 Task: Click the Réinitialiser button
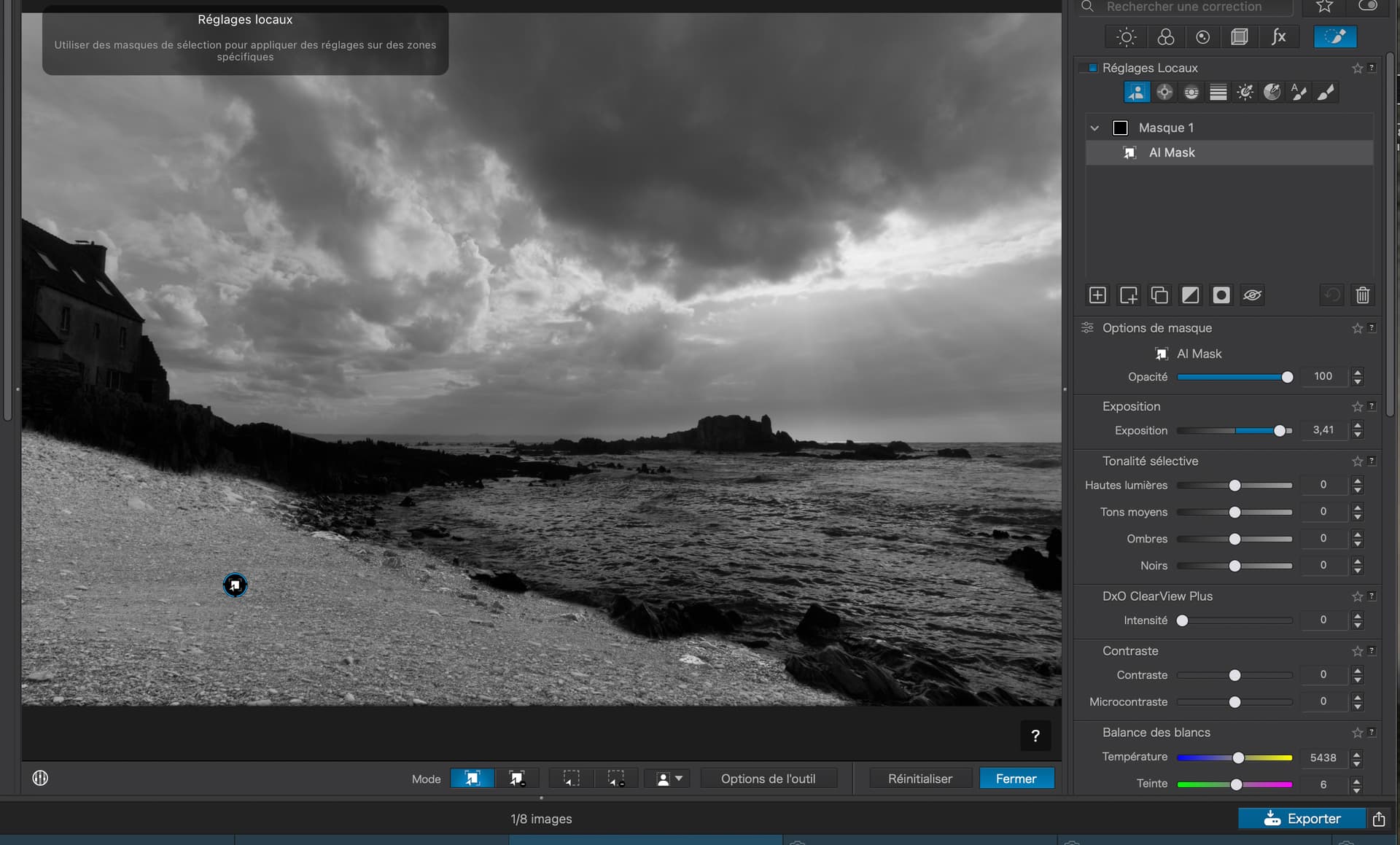point(919,779)
